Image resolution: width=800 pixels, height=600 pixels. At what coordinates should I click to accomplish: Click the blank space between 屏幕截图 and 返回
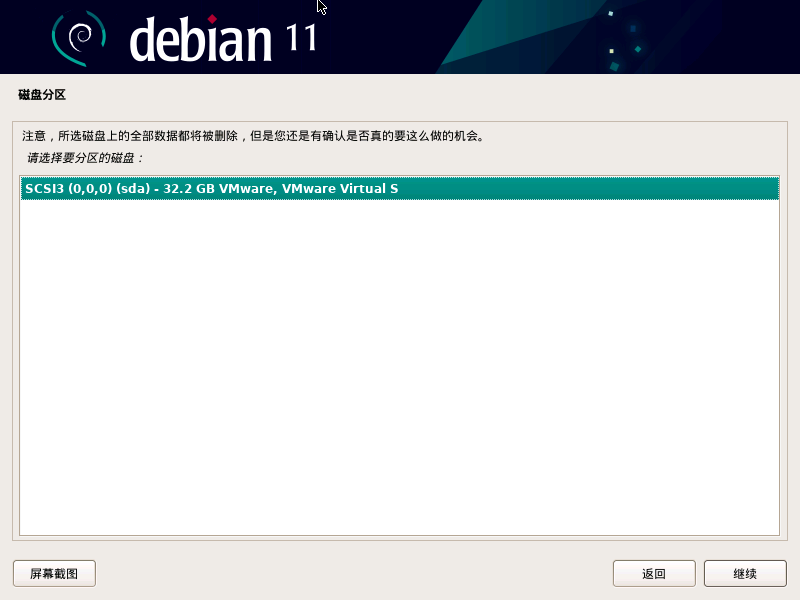pos(350,574)
